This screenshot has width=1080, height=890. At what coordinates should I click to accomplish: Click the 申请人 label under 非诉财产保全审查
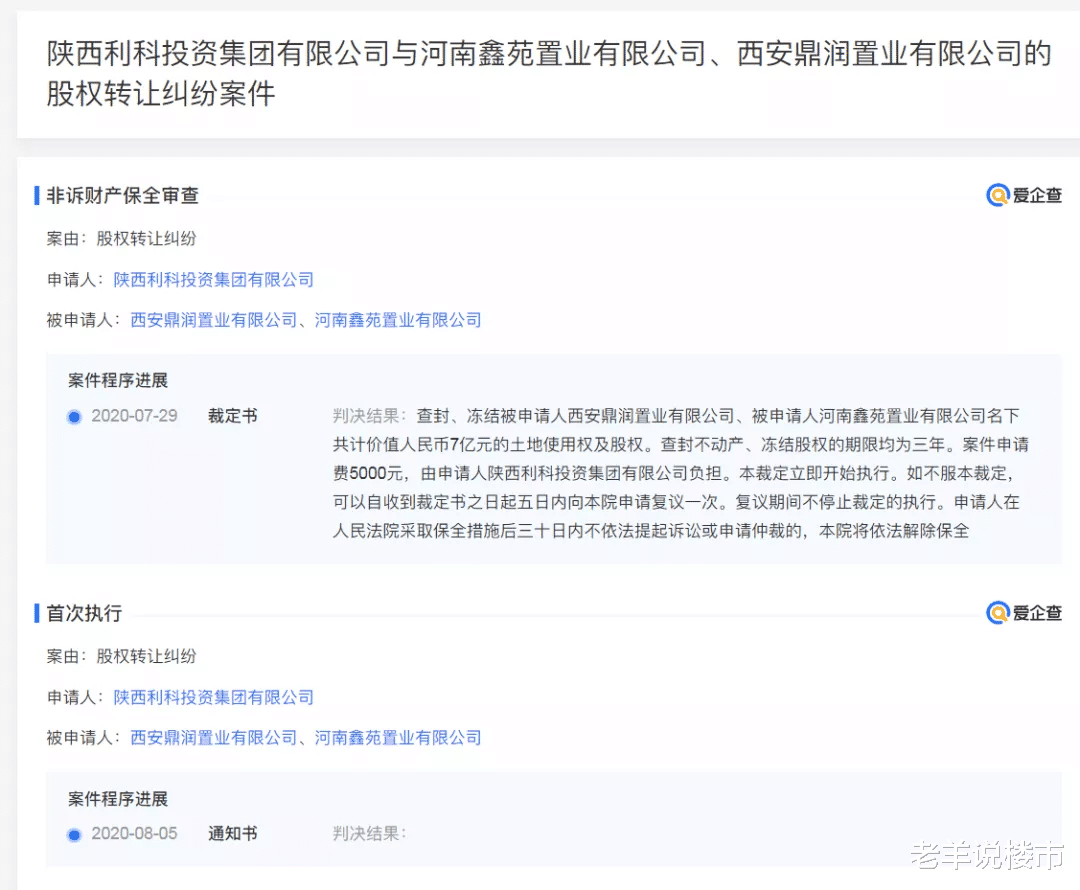(74, 280)
